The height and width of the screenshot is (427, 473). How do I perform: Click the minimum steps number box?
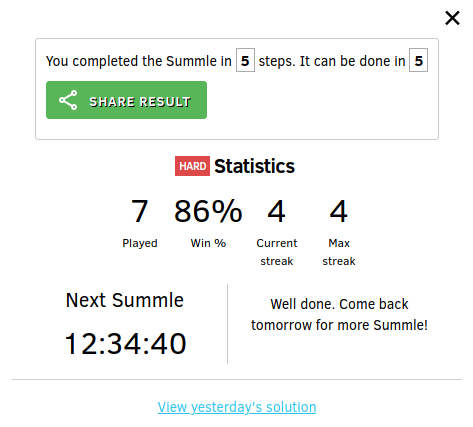tap(419, 60)
